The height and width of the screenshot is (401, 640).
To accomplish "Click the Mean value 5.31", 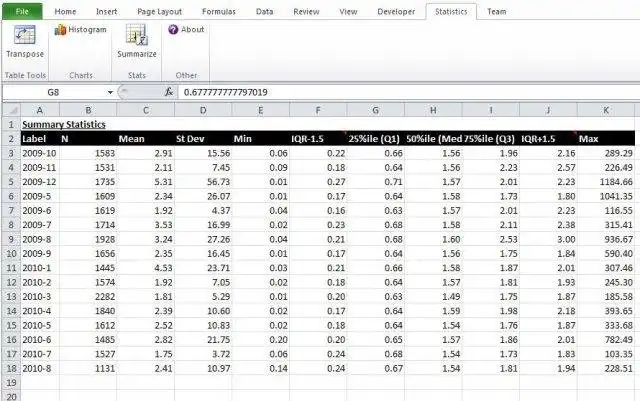I will (145, 182).
